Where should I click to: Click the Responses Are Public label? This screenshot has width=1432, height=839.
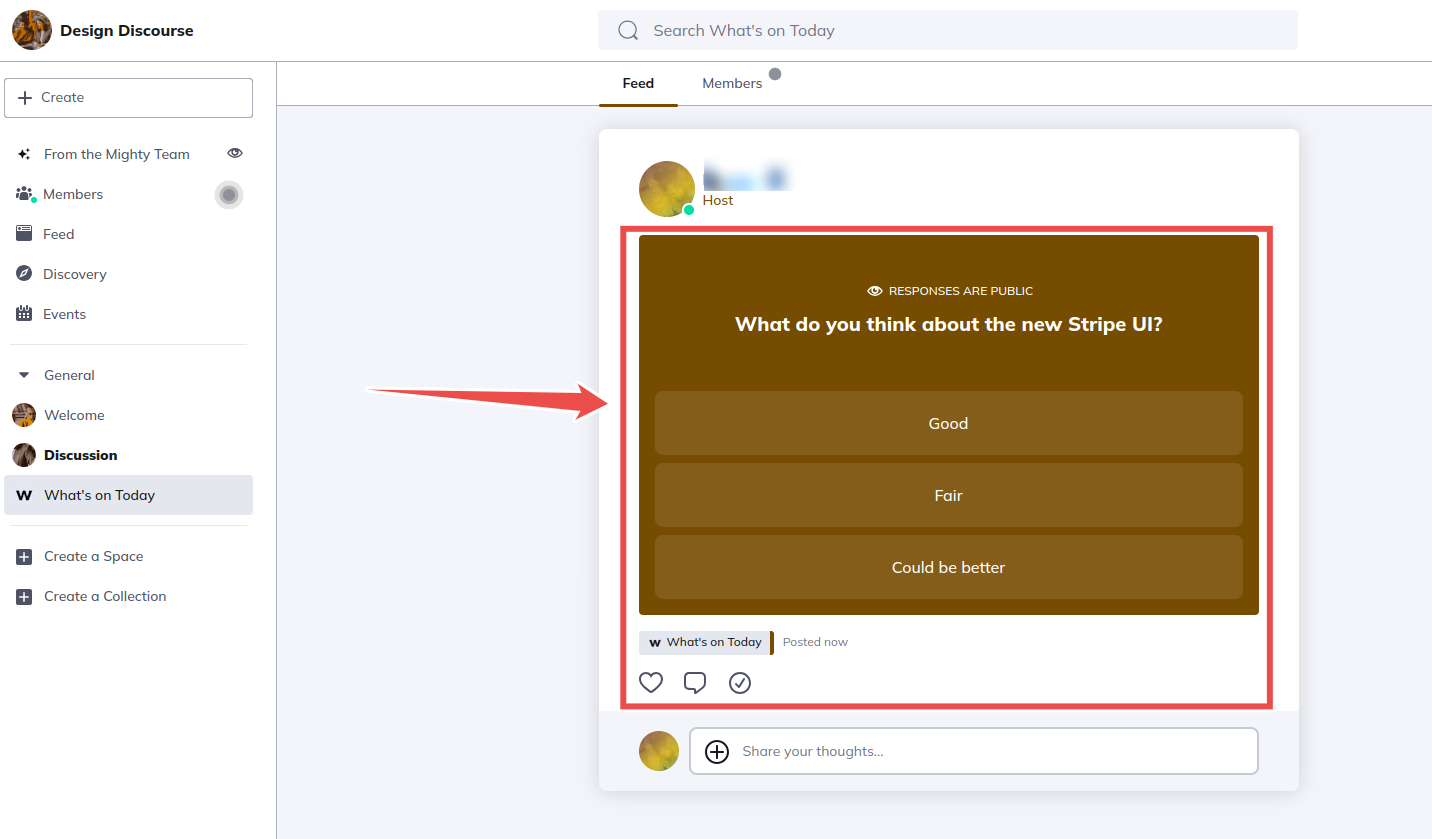point(949,291)
